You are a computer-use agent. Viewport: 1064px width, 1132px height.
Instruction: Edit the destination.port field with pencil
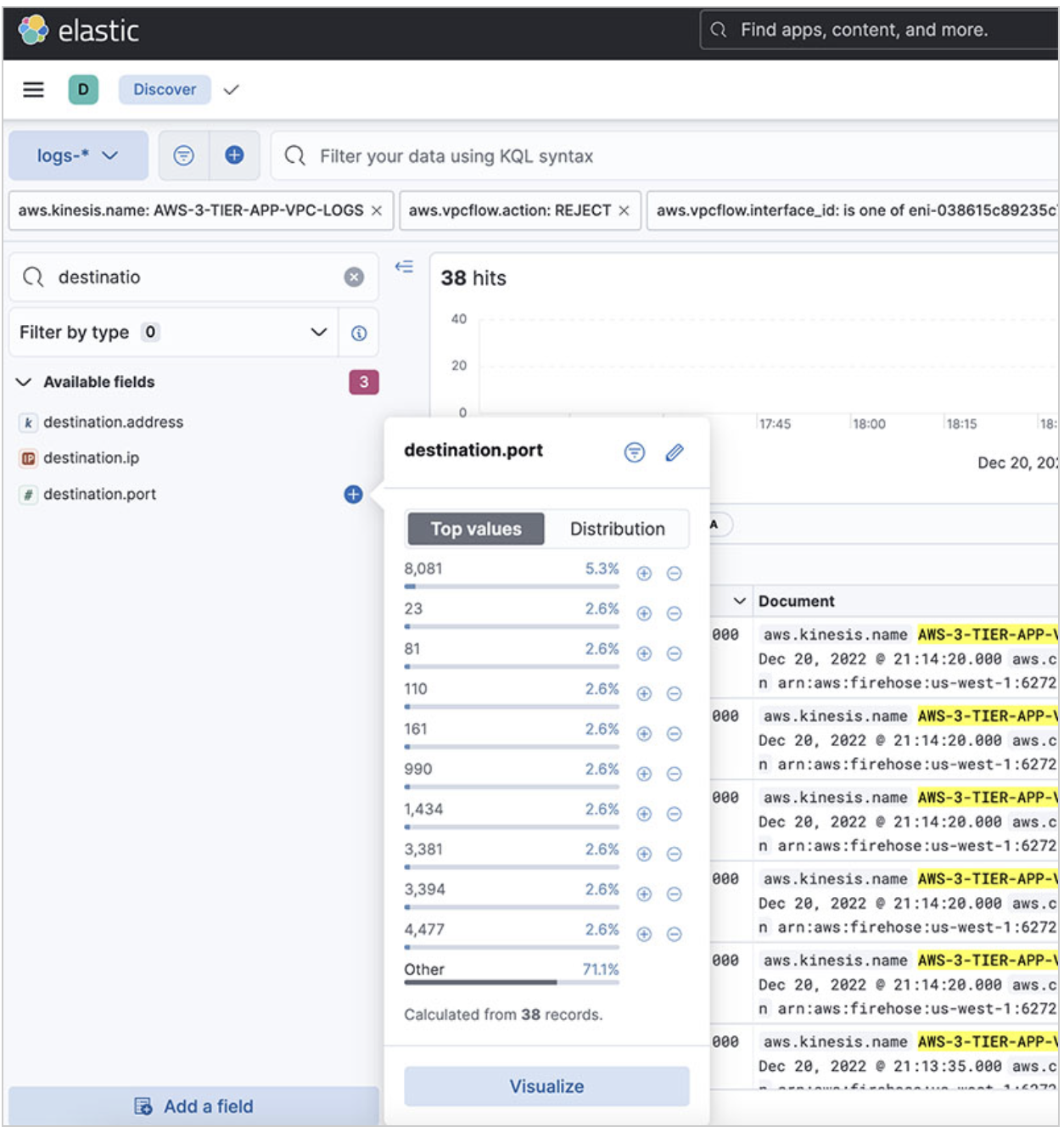click(674, 452)
